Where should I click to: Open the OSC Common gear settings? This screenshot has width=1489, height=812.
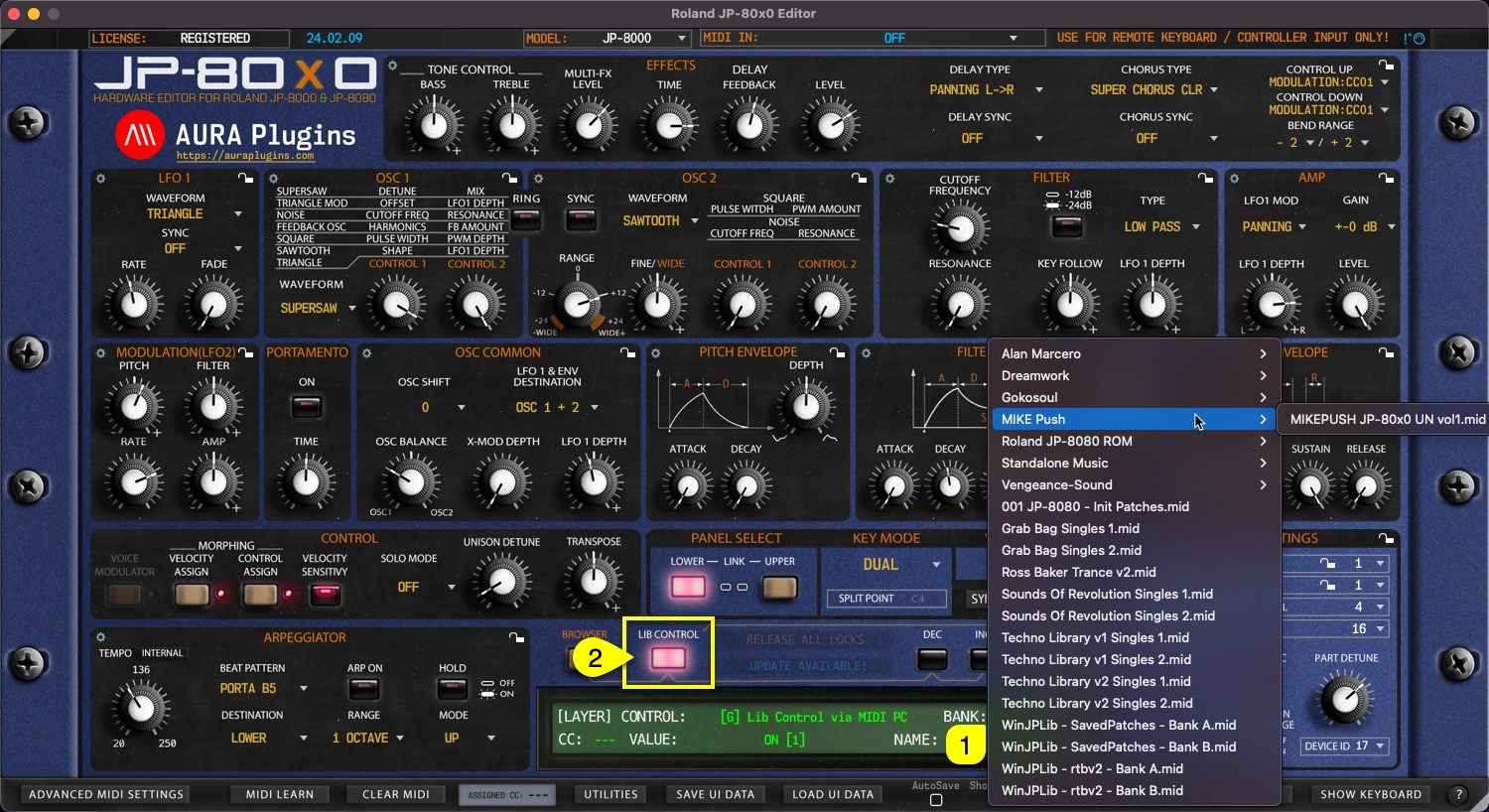tap(366, 352)
